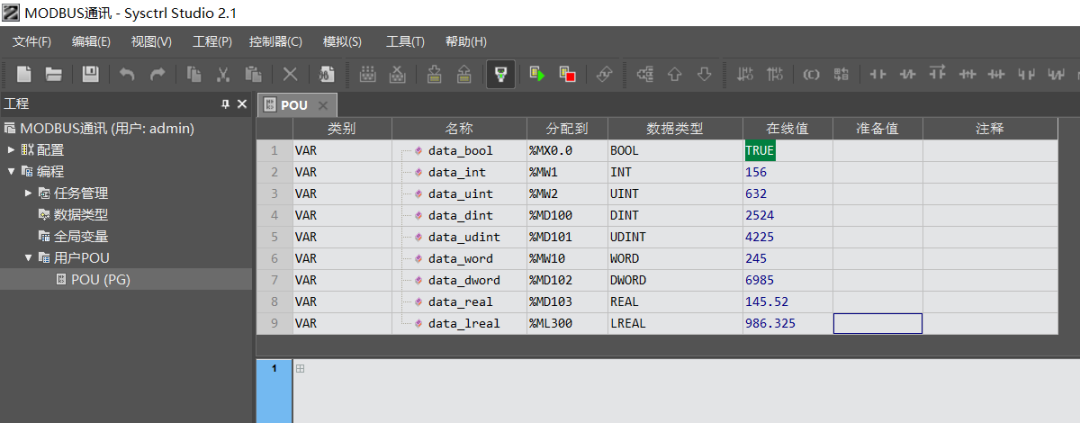Pin the 工程 panel
The height and width of the screenshot is (423, 1080).
tap(225, 104)
